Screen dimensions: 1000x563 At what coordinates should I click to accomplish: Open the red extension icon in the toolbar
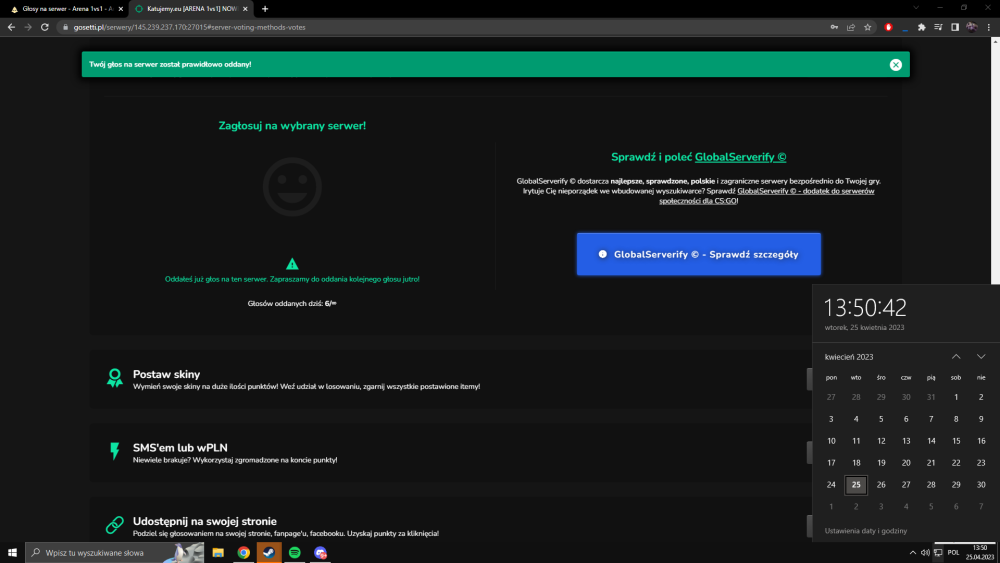(x=888, y=27)
